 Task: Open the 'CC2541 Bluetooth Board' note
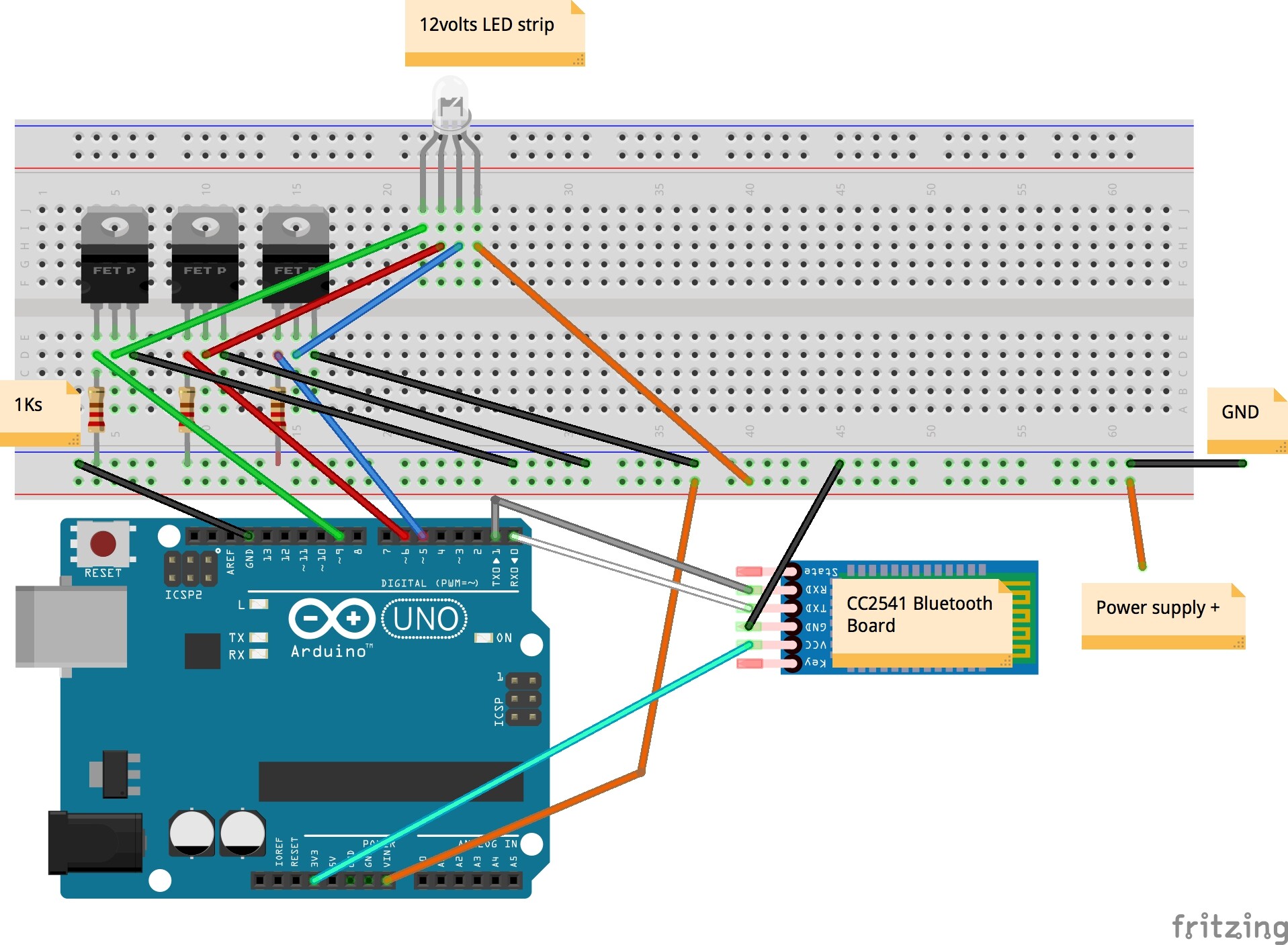click(x=922, y=623)
